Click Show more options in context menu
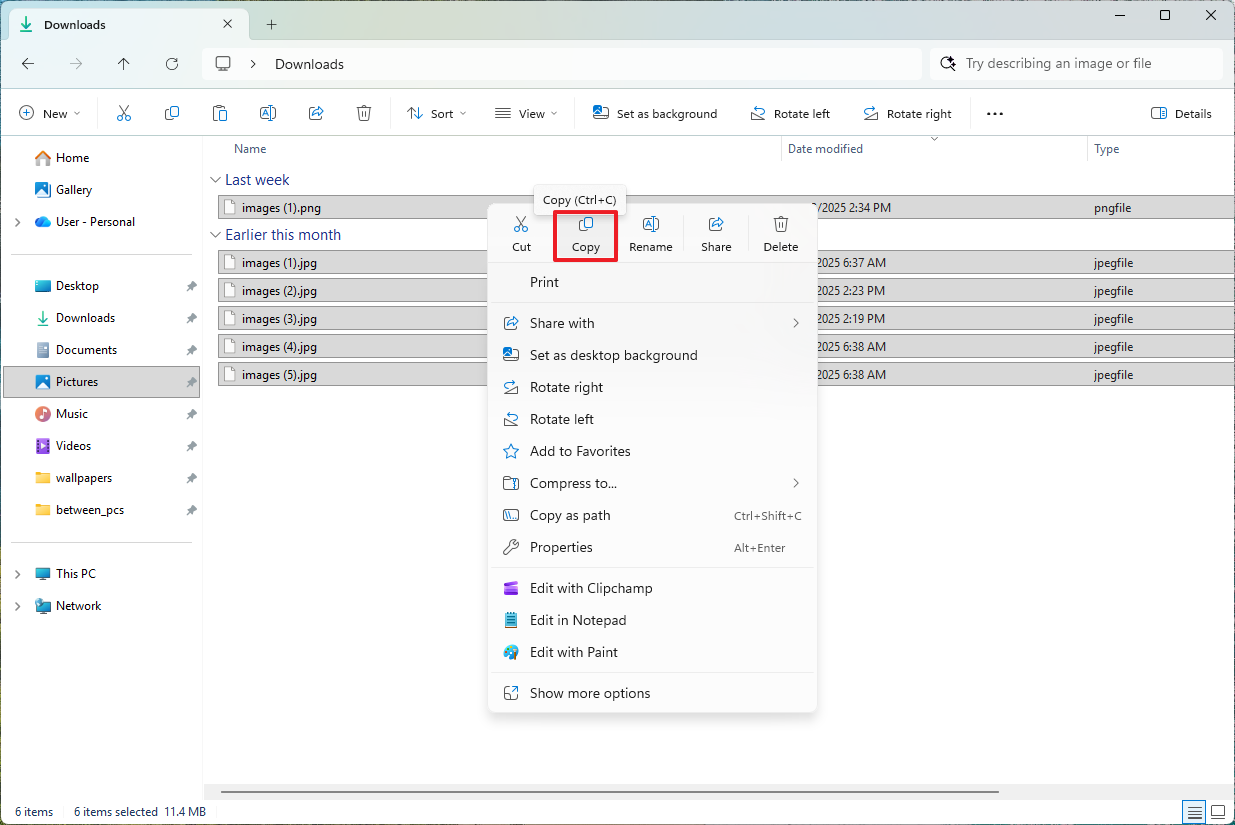This screenshot has width=1235, height=825. 589,692
